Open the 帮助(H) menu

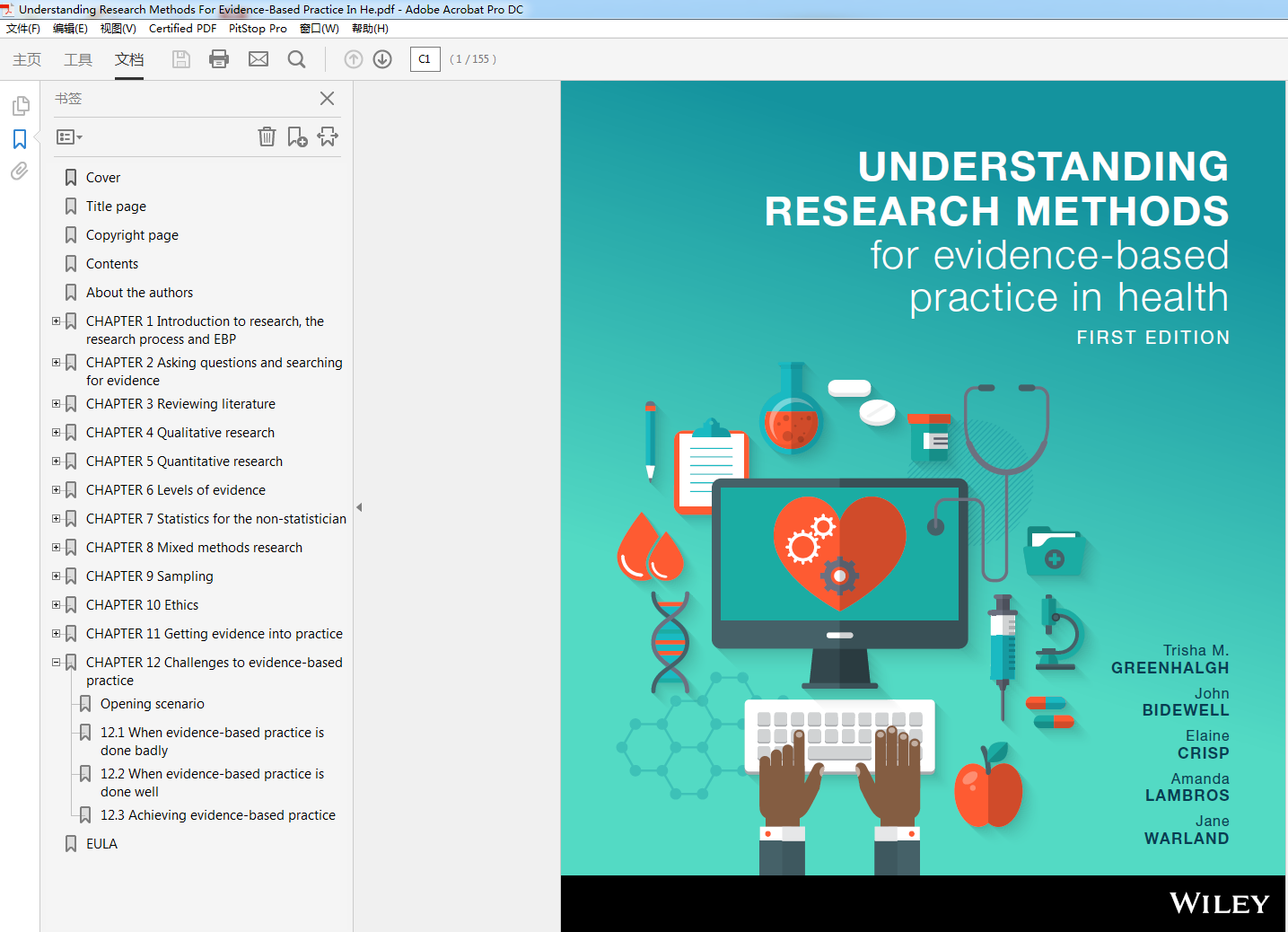(x=370, y=29)
